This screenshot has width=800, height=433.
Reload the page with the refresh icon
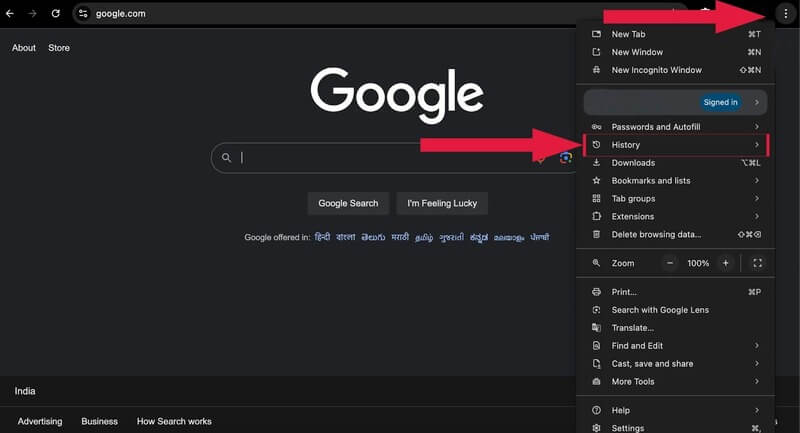56,14
